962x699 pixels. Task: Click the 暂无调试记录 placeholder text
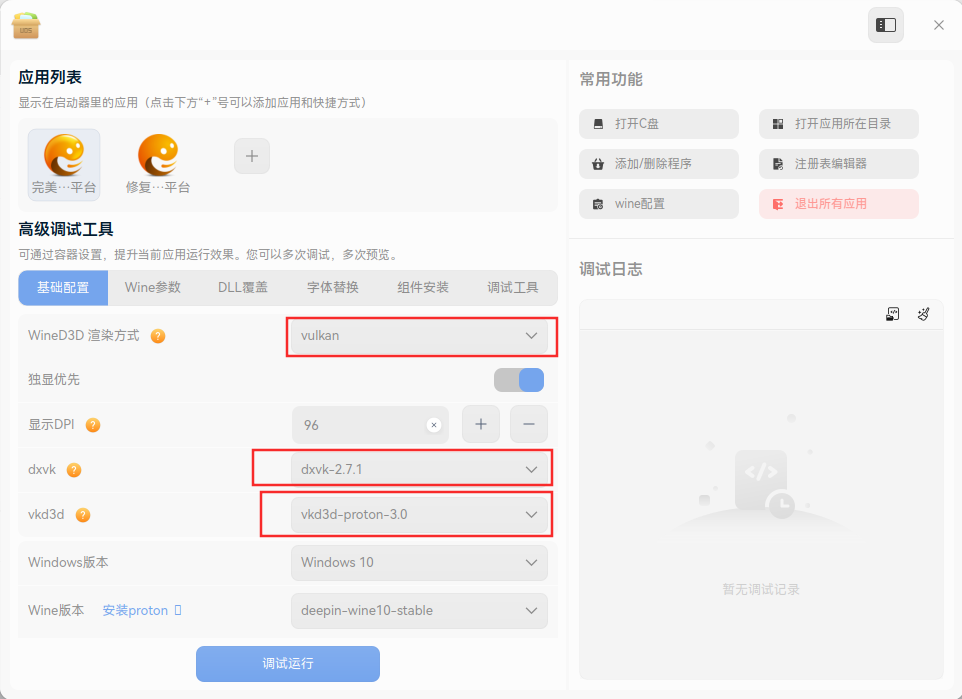[x=761, y=590]
